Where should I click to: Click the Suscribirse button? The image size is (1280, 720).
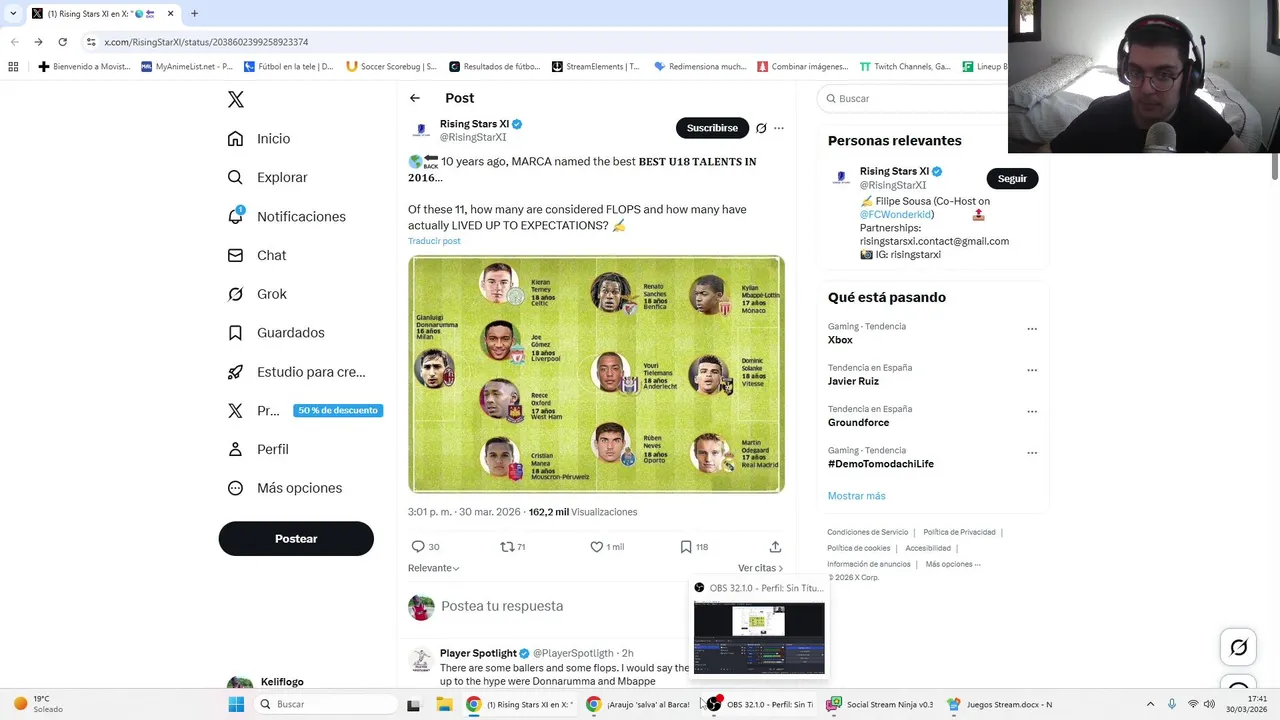(712, 128)
